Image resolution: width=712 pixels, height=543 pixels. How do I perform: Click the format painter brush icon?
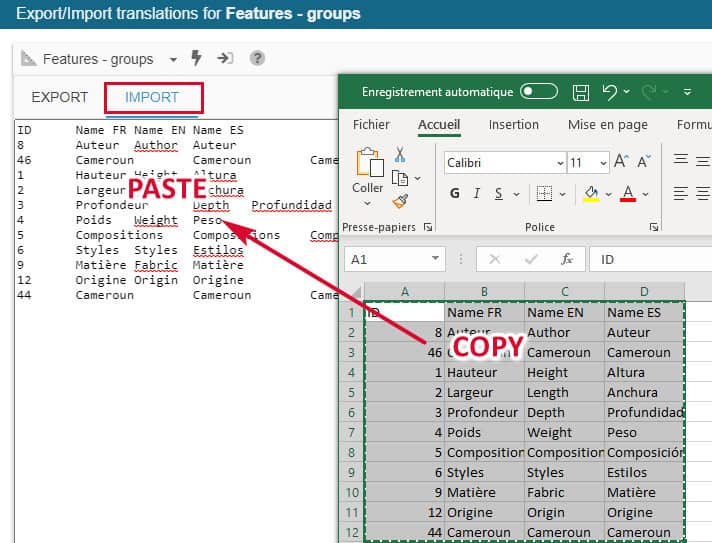pyautogui.click(x=400, y=201)
